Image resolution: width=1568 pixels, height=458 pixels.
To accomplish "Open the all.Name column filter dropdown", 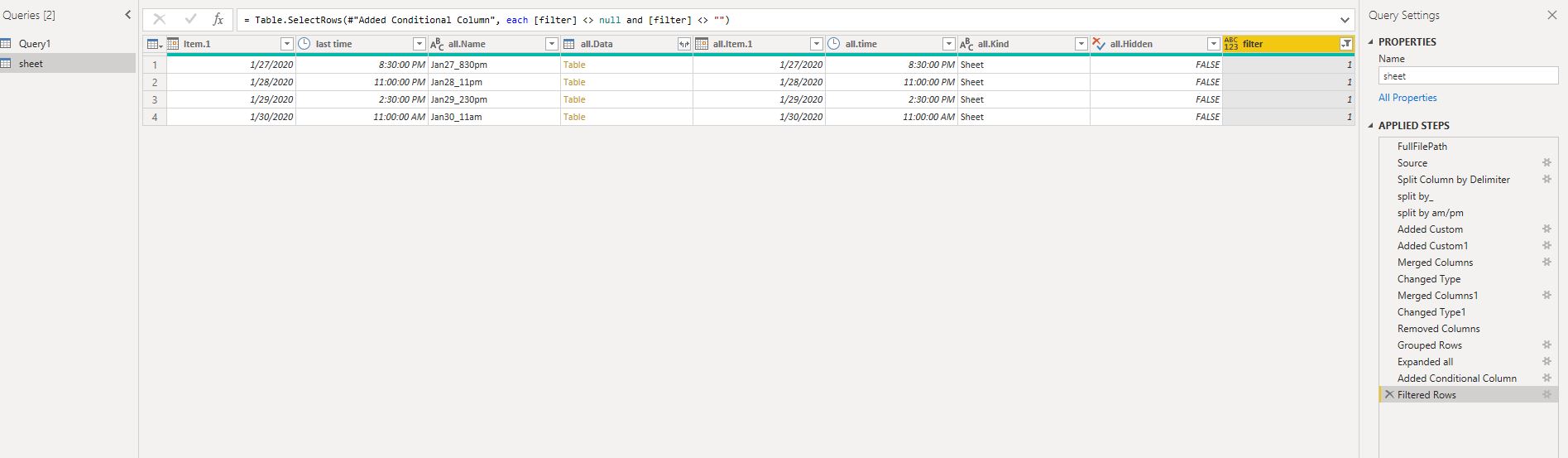I will pos(552,44).
